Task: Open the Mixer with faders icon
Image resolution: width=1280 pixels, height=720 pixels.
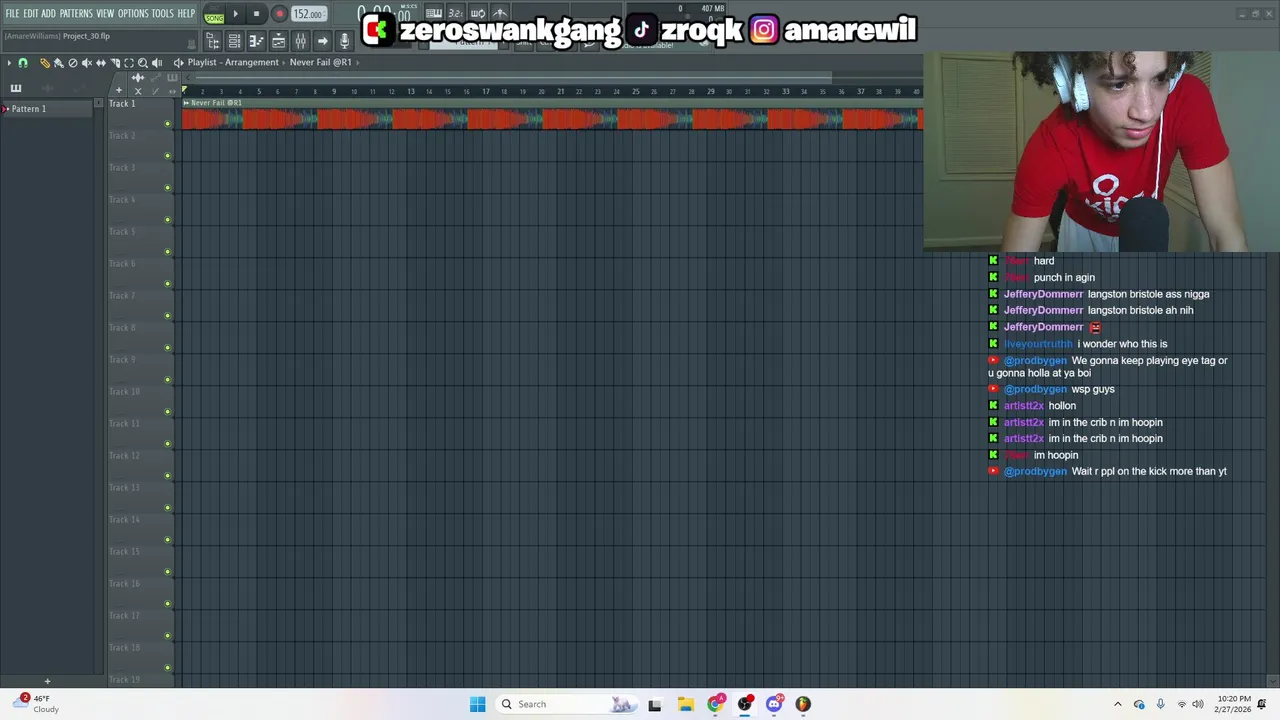Action: pyautogui.click(x=300, y=41)
